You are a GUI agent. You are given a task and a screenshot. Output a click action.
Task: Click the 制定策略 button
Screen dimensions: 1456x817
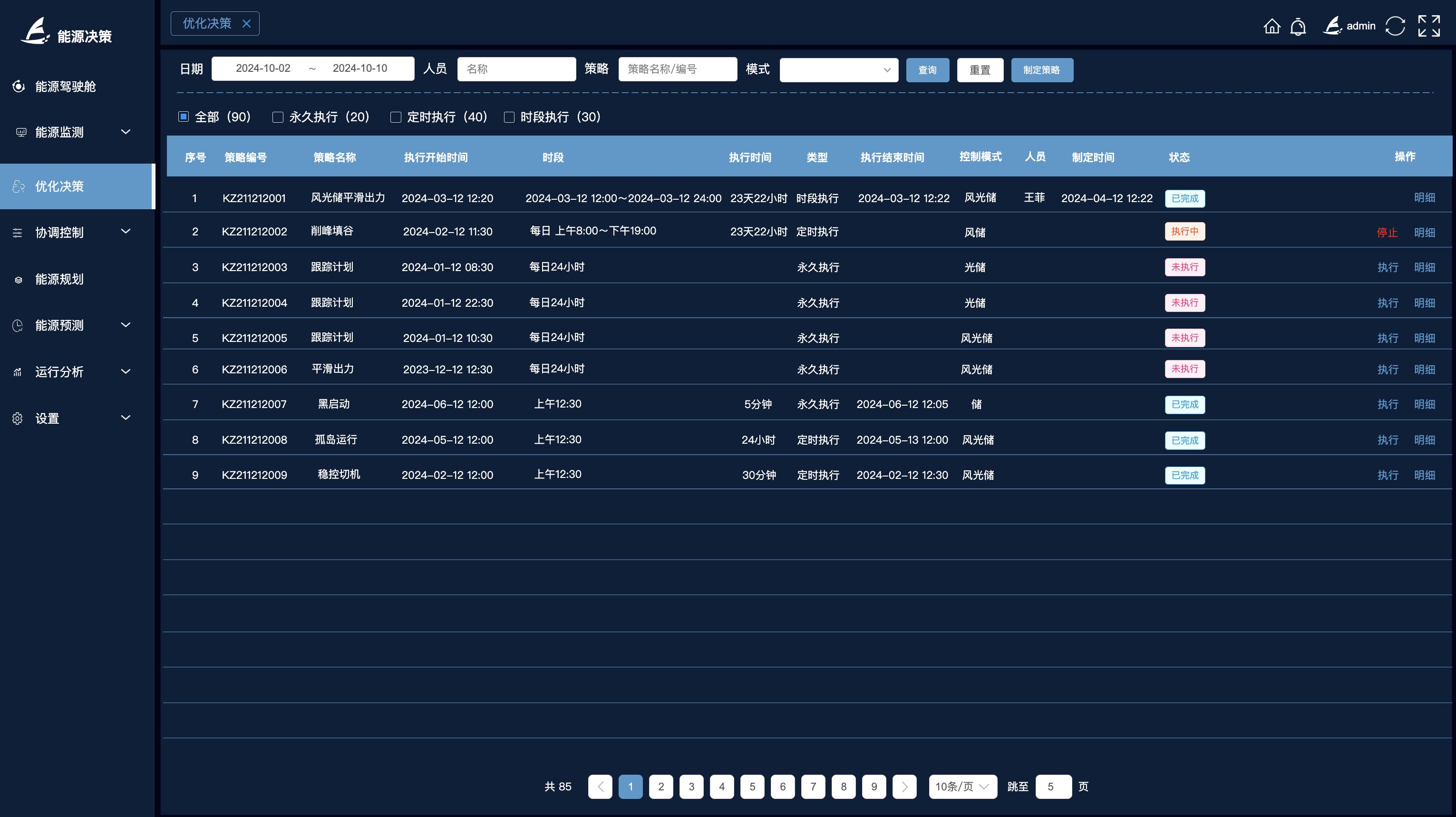point(1041,70)
